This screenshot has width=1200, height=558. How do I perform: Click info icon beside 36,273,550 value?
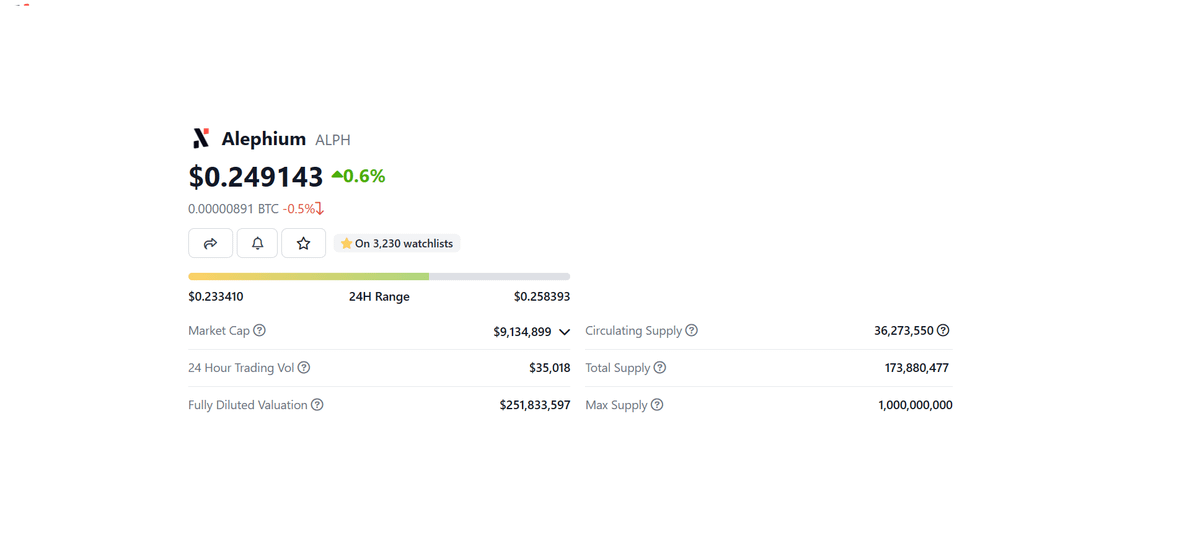click(x=943, y=331)
